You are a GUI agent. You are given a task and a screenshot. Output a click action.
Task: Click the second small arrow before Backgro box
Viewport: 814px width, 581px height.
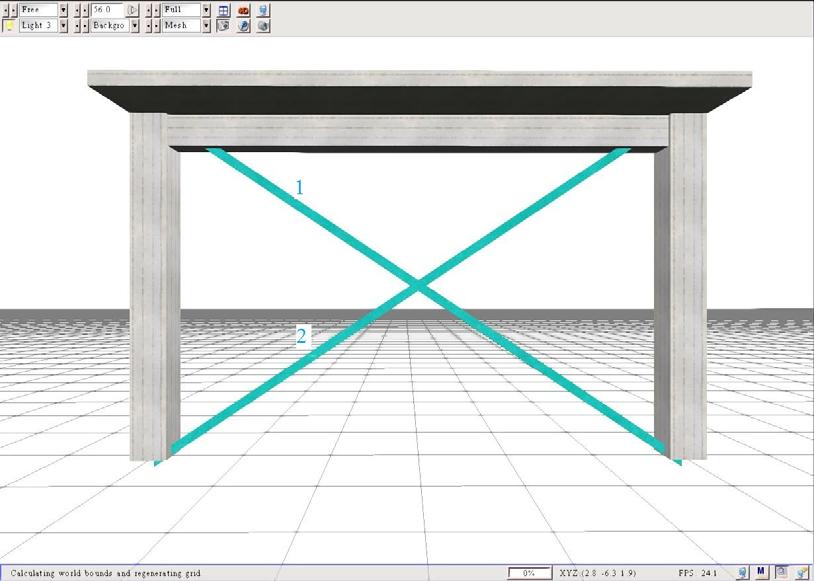click(85, 25)
